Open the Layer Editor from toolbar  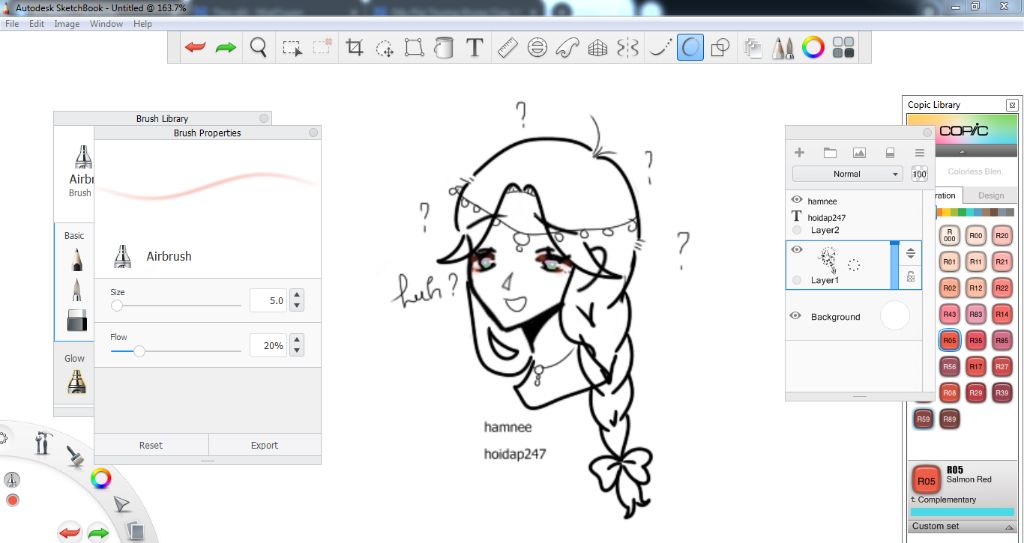[x=753, y=48]
